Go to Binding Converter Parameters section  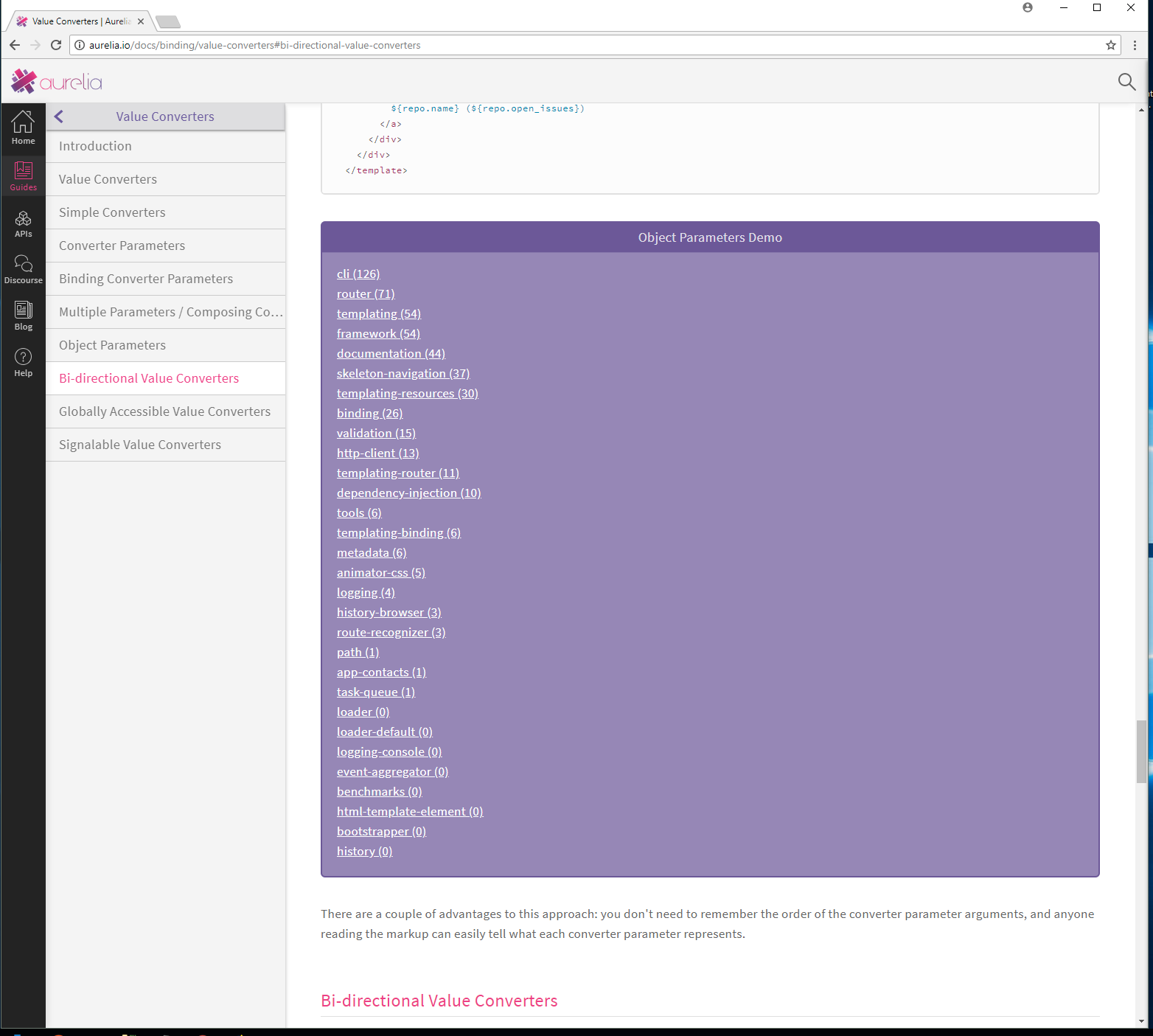[166, 279]
